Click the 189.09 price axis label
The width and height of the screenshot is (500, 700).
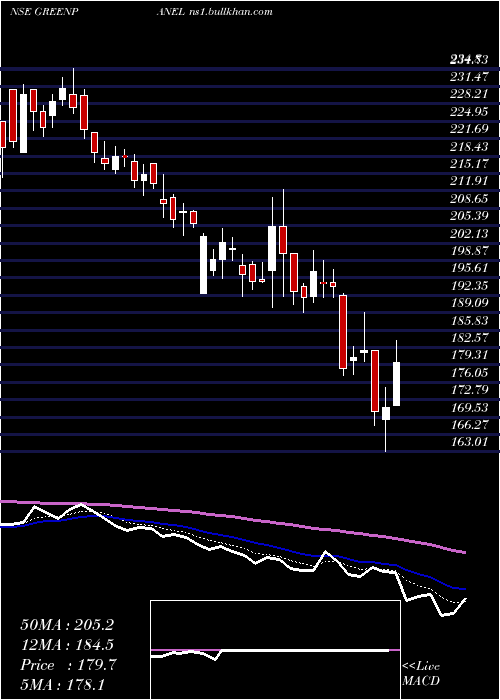click(x=469, y=303)
